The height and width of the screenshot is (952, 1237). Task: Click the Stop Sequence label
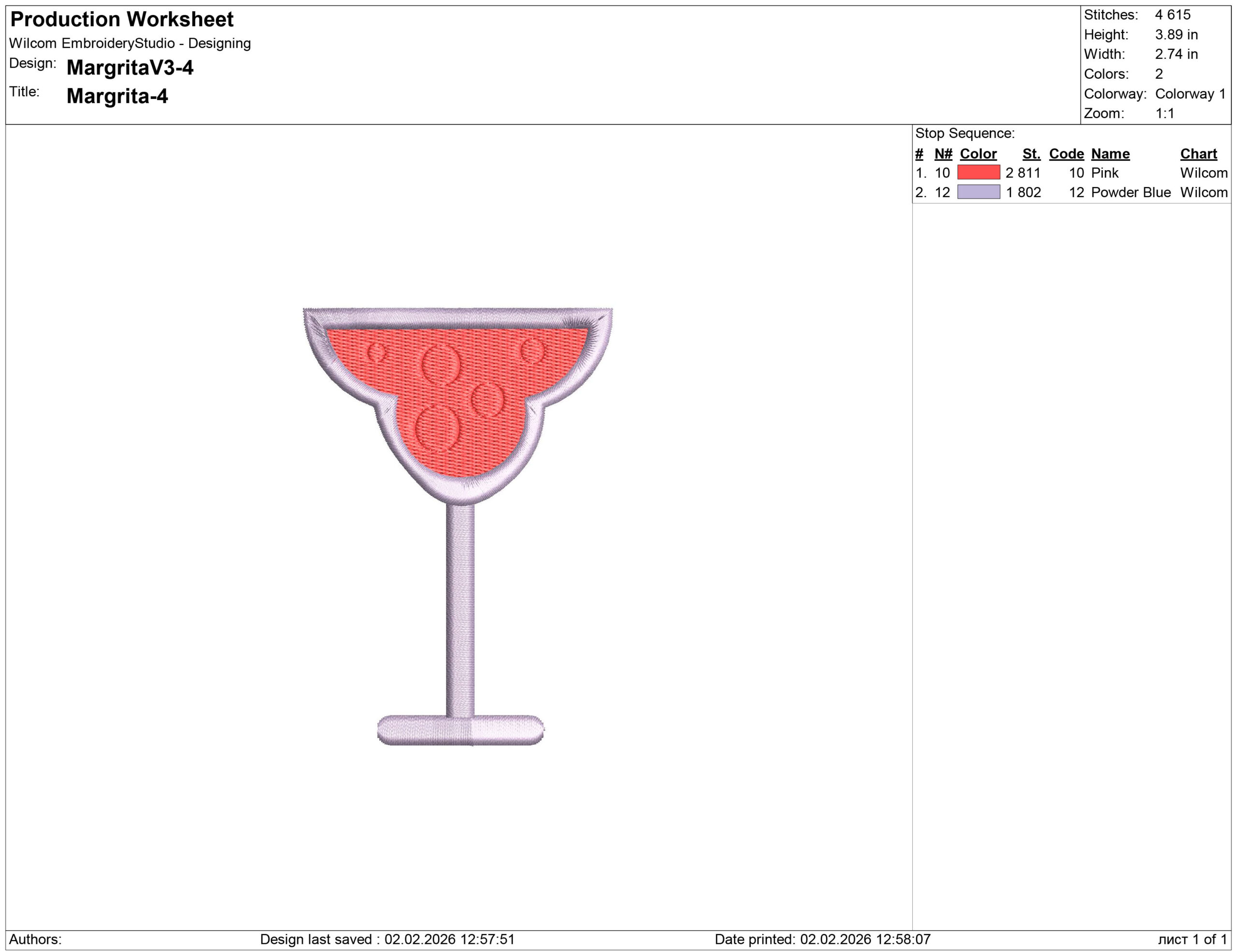coord(964,133)
